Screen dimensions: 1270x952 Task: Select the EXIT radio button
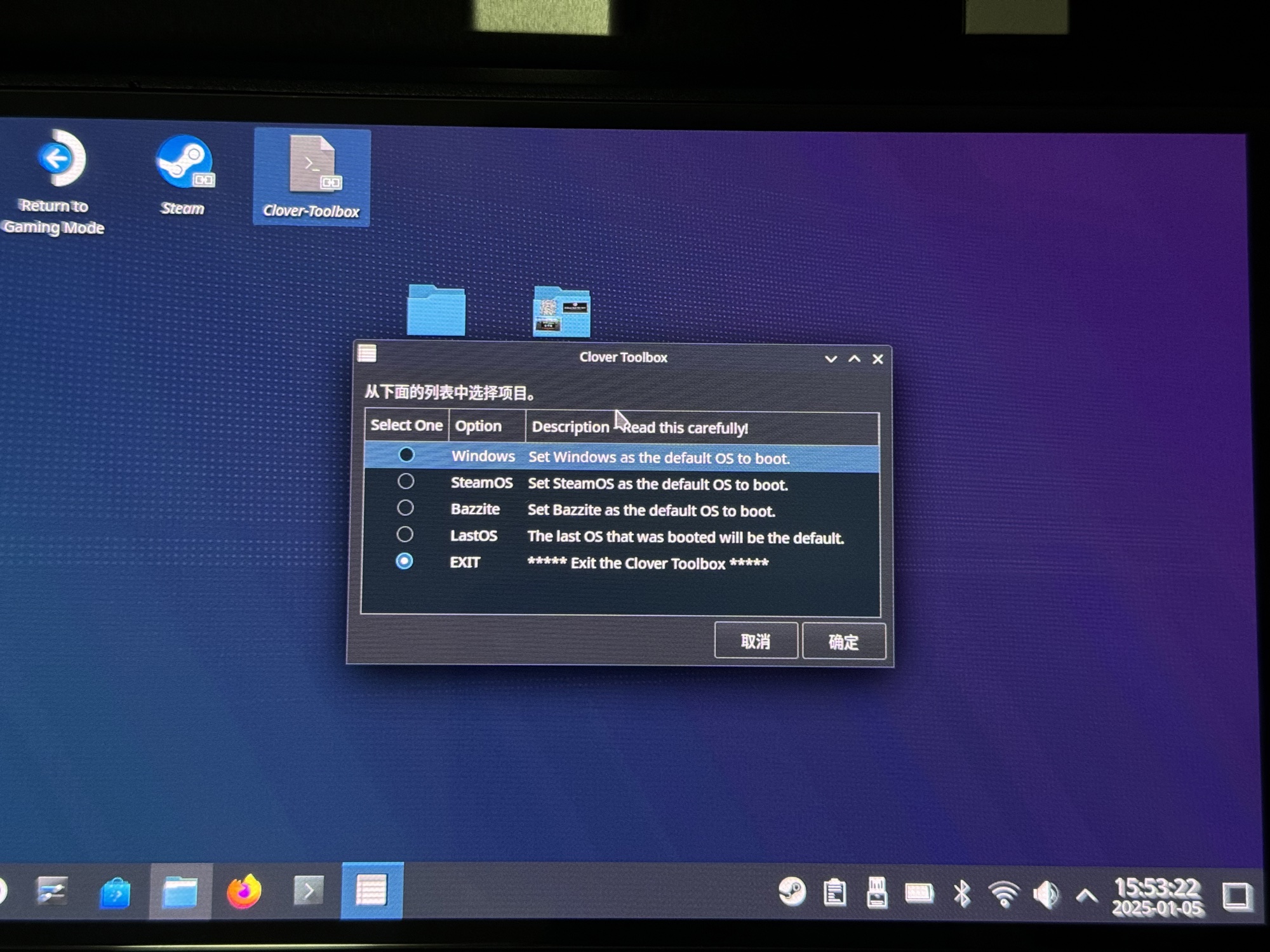coord(404,561)
